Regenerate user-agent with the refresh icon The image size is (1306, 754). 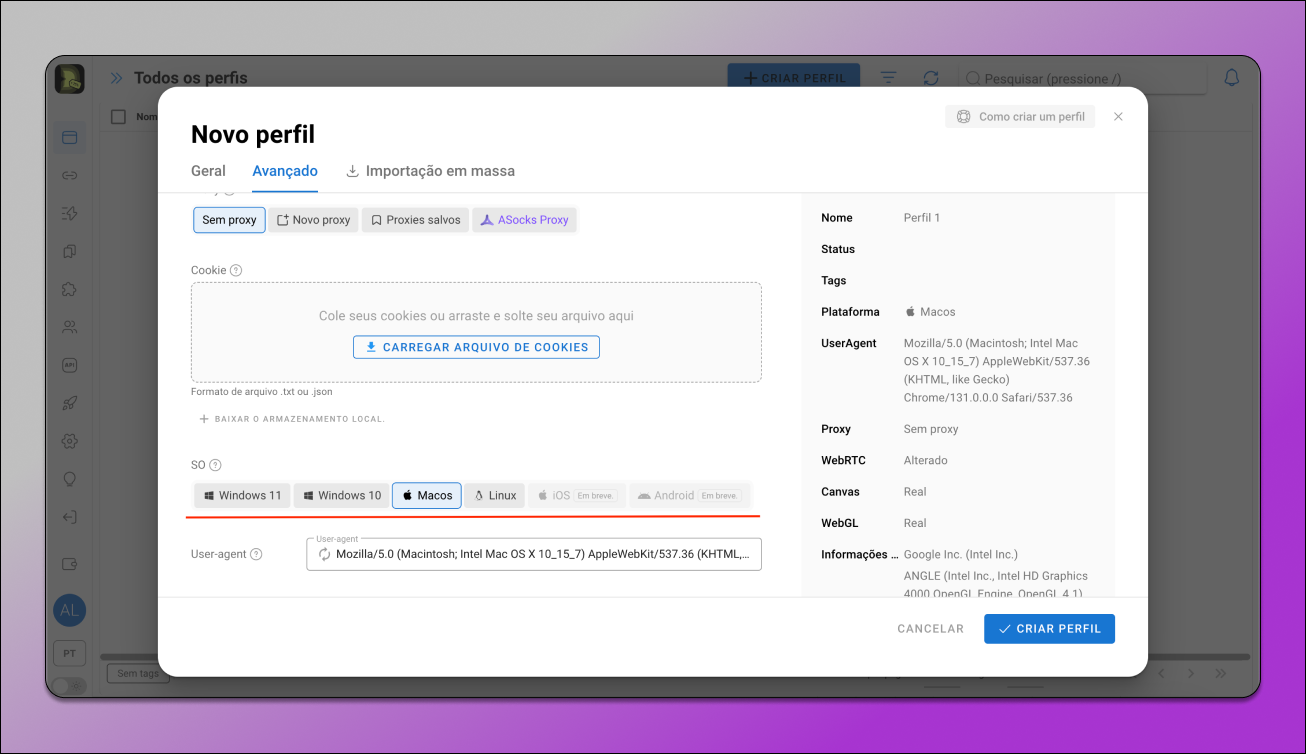coord(324,554)
